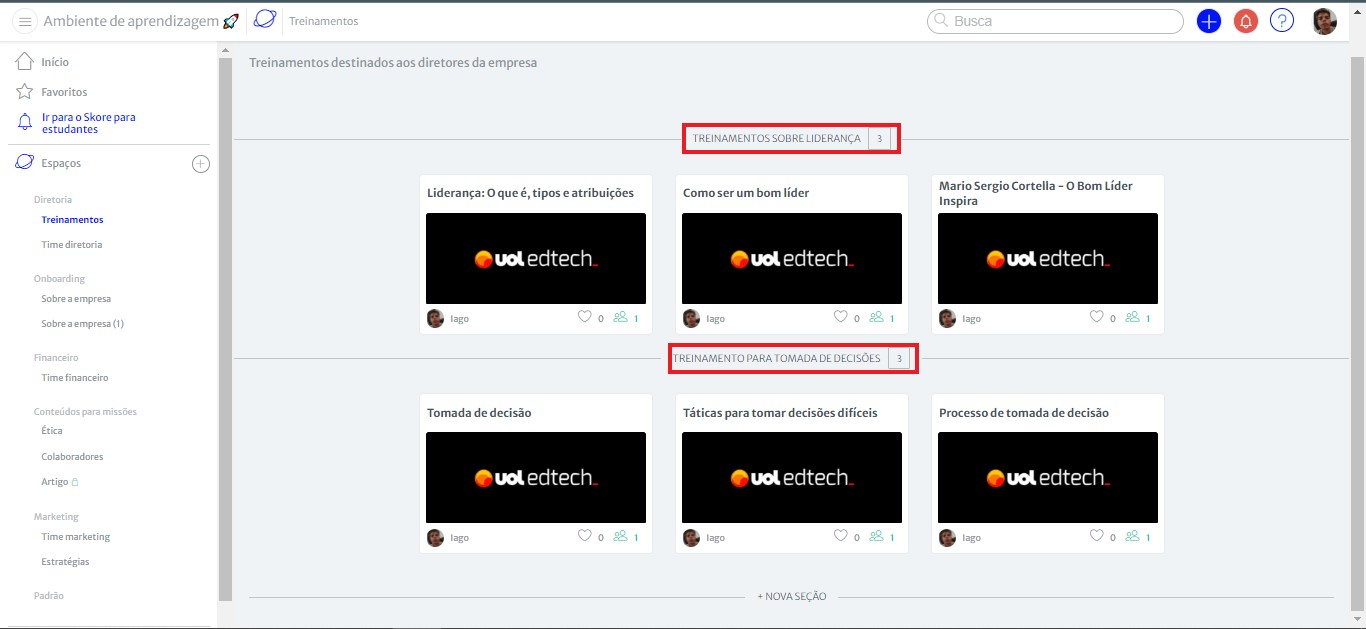Add a new section with + NOVA SEÇÃO
The image size is (1366, 629).
click(792, 597)
